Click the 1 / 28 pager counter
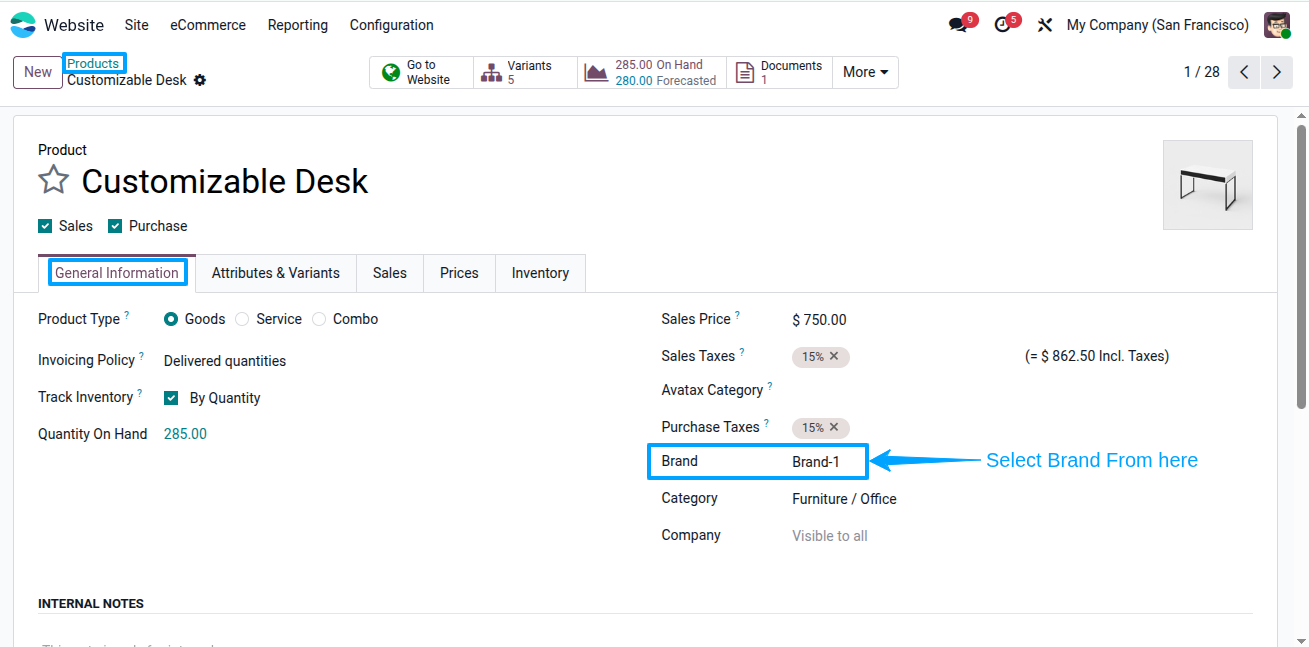Viewport: 1309px width, 647px height. tap(1202, 72)
